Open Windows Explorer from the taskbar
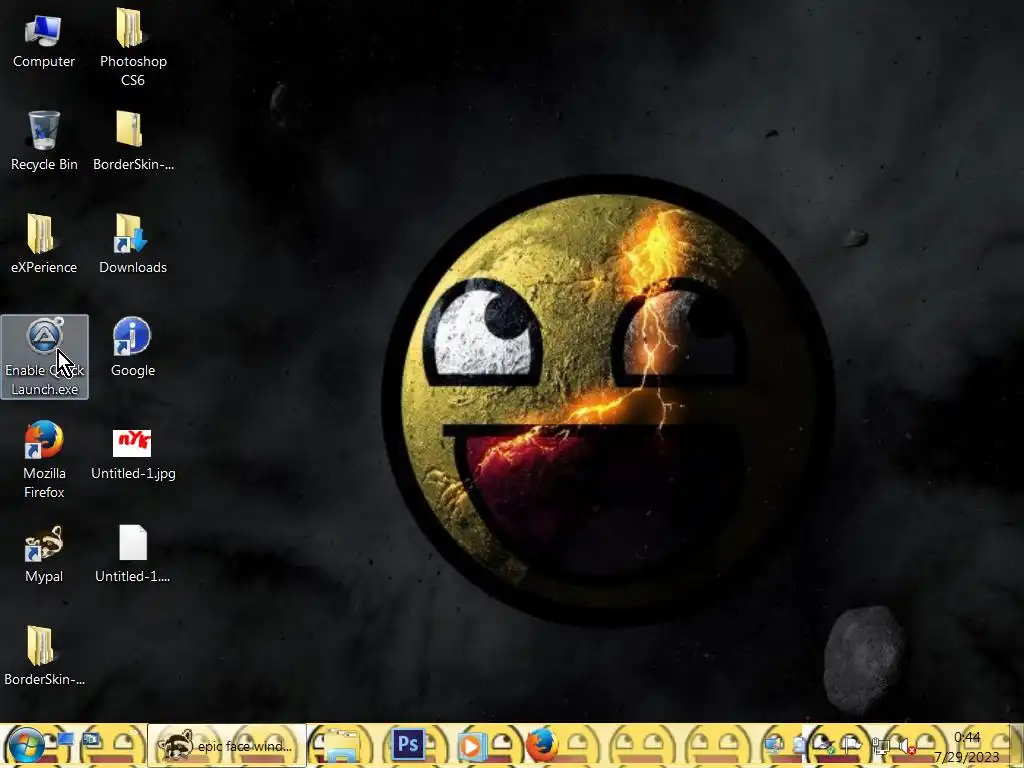The width and height of the screenshot is (1024, 768). pos(342,746)
